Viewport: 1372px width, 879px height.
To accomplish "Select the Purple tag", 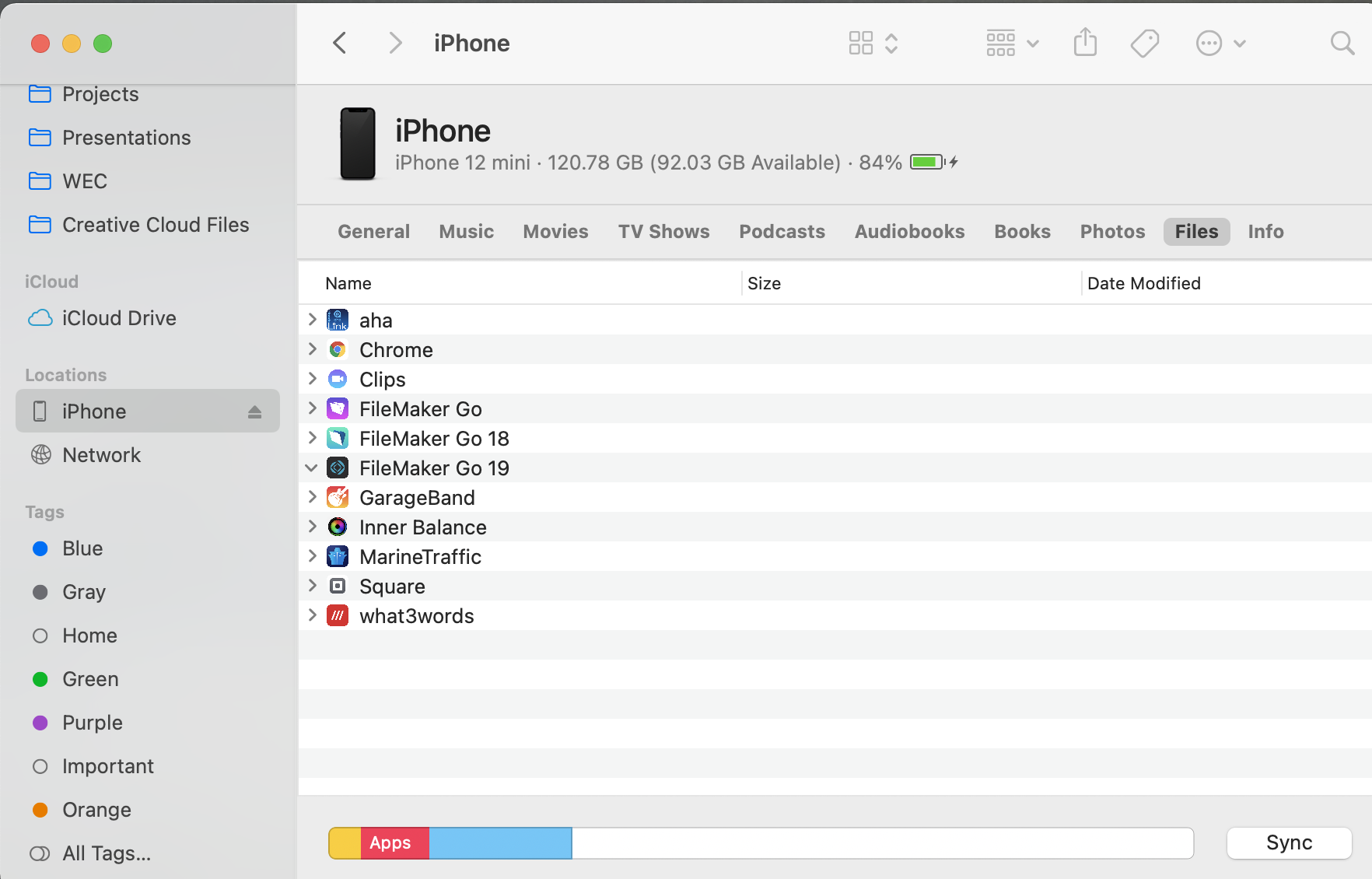I will pos(76,723).
